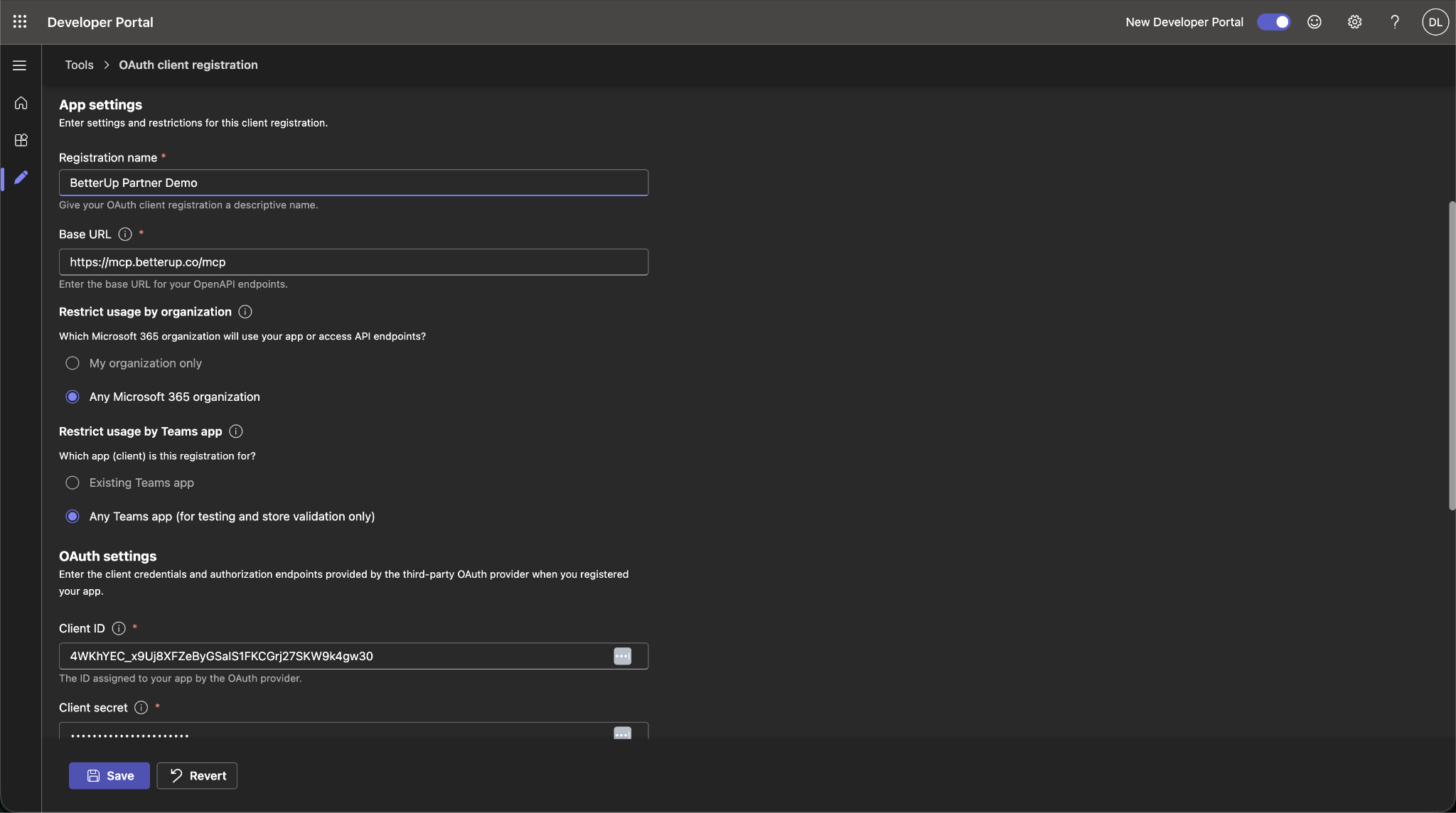Open the app launcher waffle icon
Viewport: 1456px width, 813px height.
tap(20, 22)
